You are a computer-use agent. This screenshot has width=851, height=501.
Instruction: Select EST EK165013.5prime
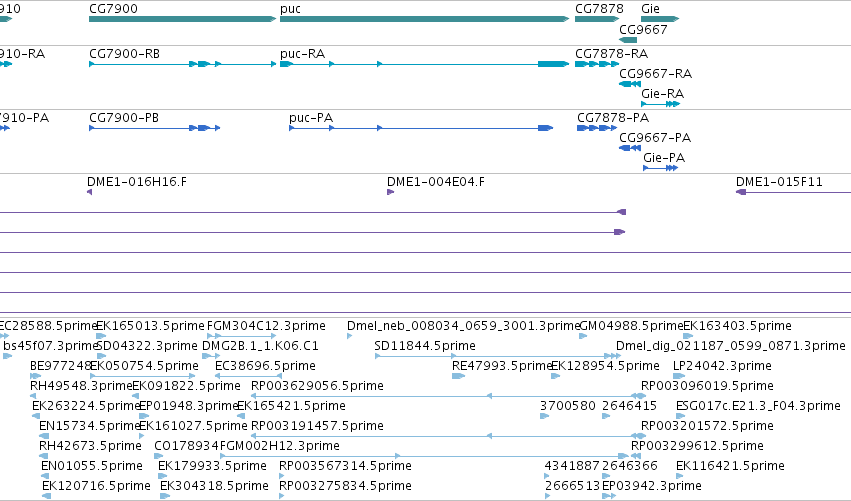coord(150,326)
